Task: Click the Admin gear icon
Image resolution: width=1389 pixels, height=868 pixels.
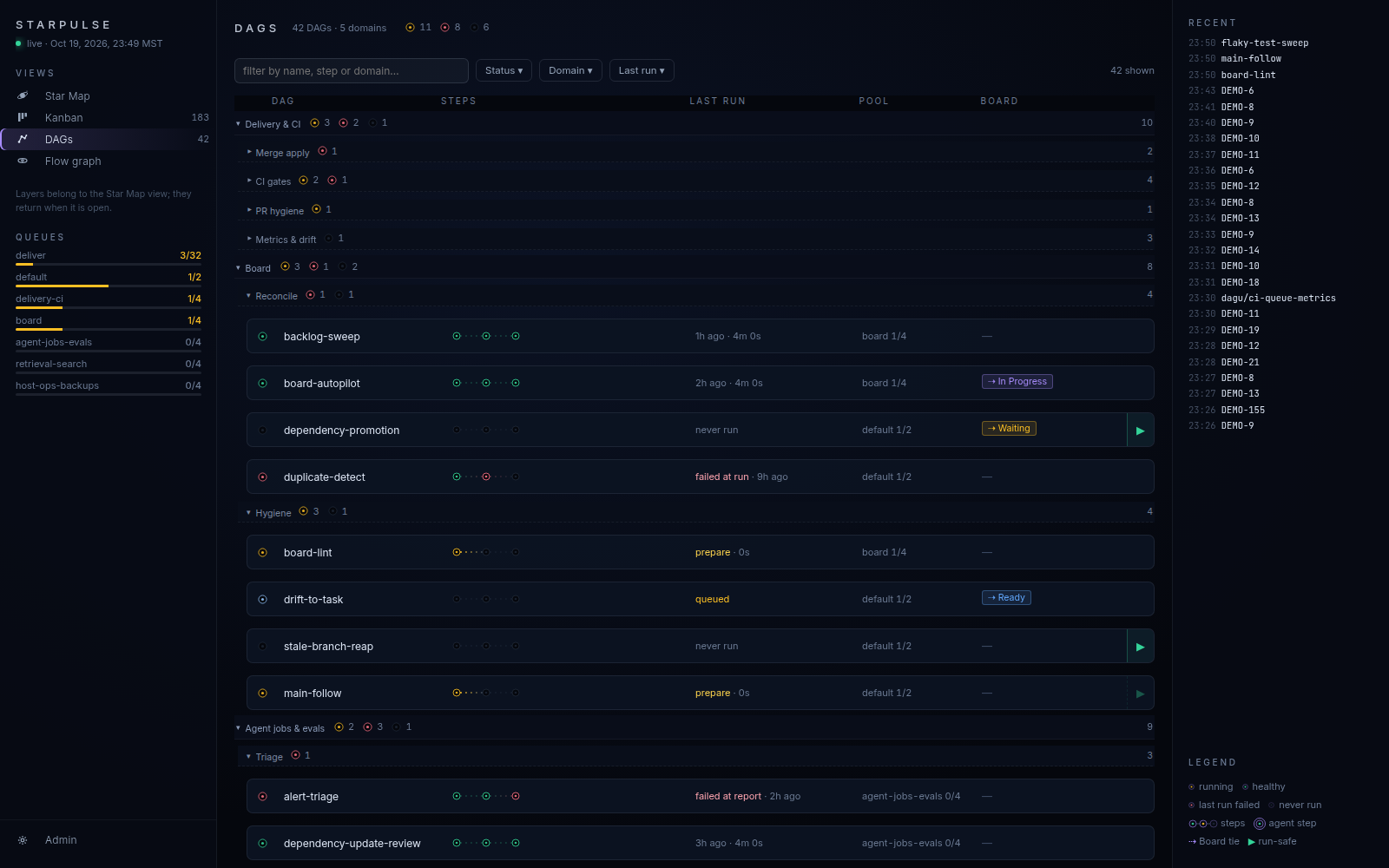Action: [x=23, y=840]
